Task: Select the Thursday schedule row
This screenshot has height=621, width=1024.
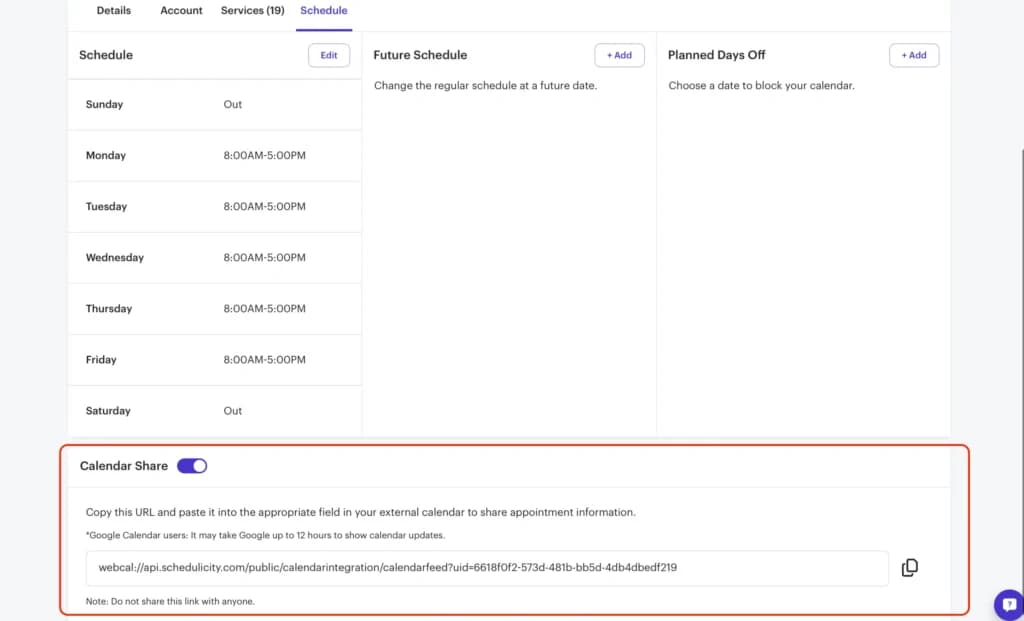Action: [214, 308]
